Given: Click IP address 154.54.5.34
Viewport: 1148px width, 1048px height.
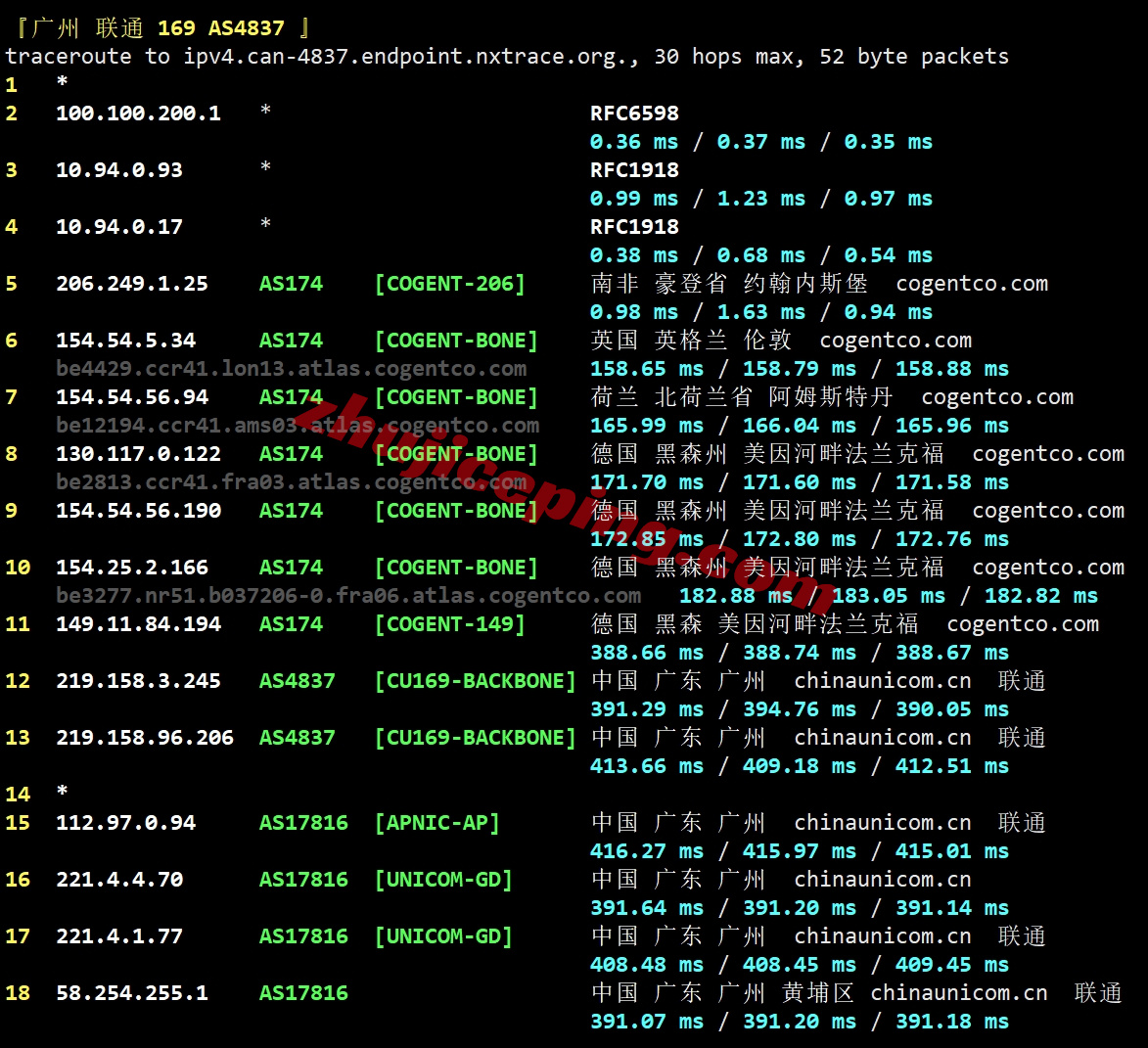Looking at the screenshot, I should coord(126,341).
